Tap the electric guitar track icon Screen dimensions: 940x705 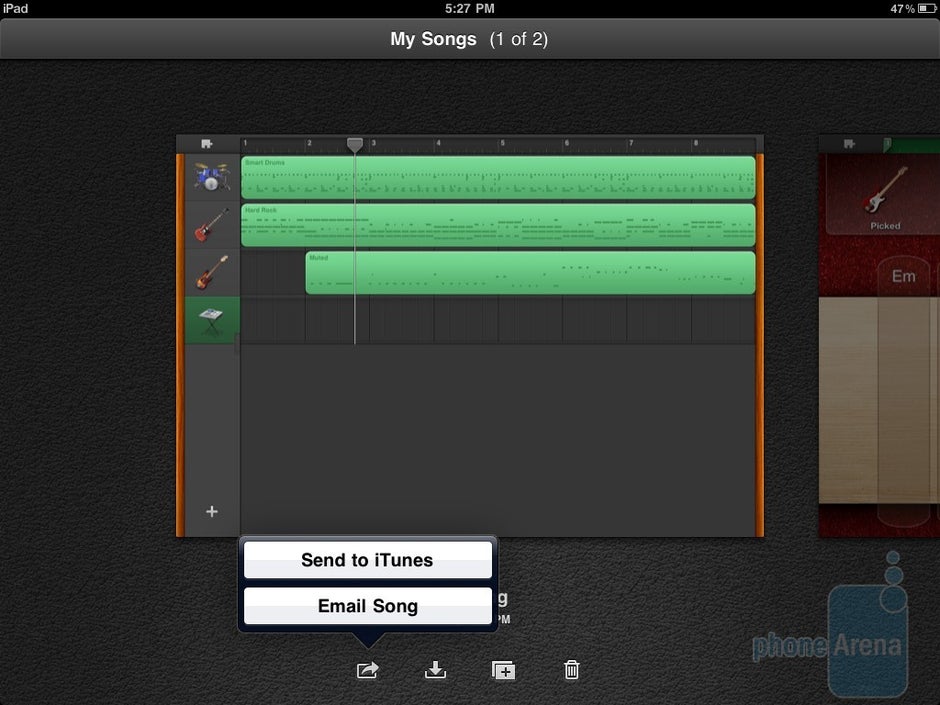point(211,224)
